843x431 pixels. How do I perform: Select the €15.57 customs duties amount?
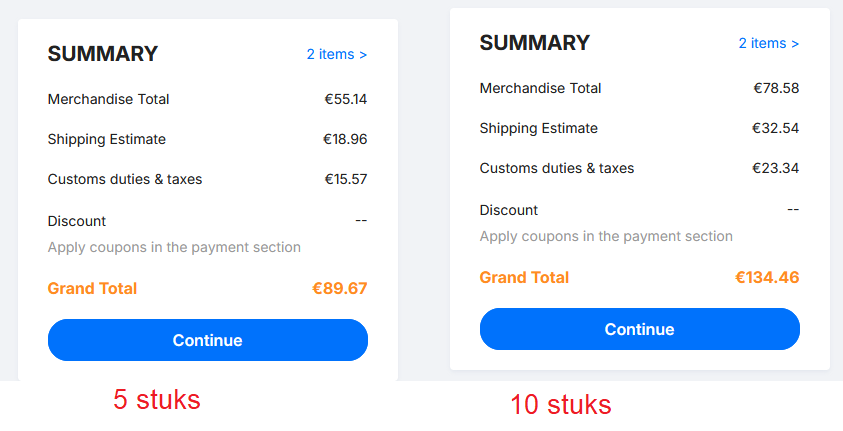pyautogui.click(x=346, y=179)
